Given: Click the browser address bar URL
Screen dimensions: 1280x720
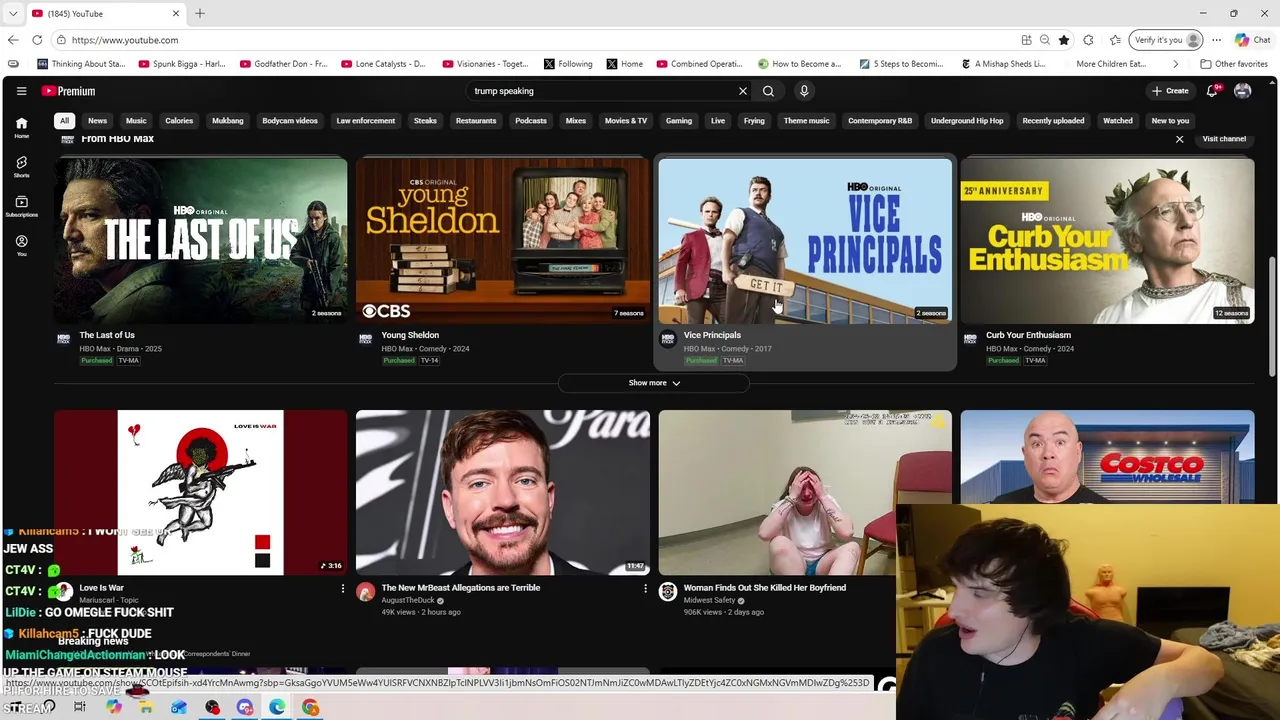Looking at the screenshot, I should pos(125,40).
